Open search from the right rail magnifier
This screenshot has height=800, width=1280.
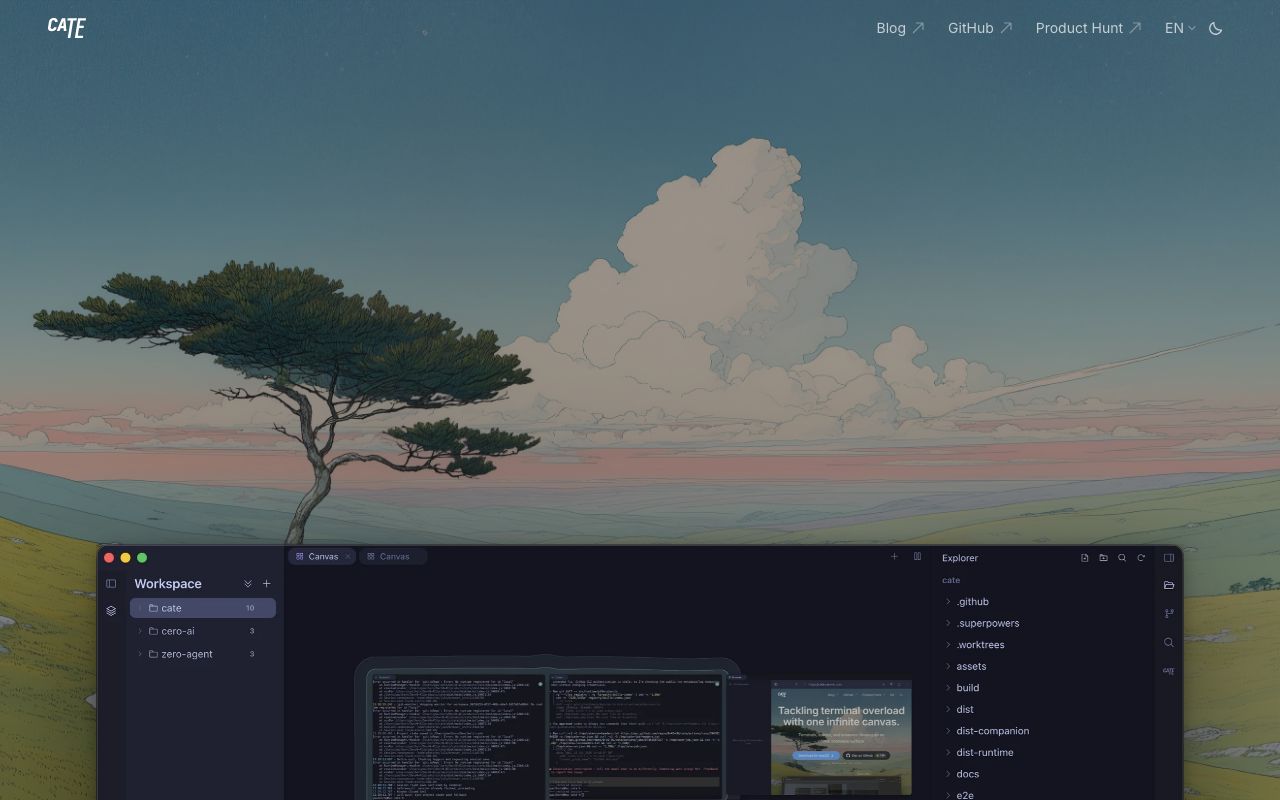coord(1169,642)
